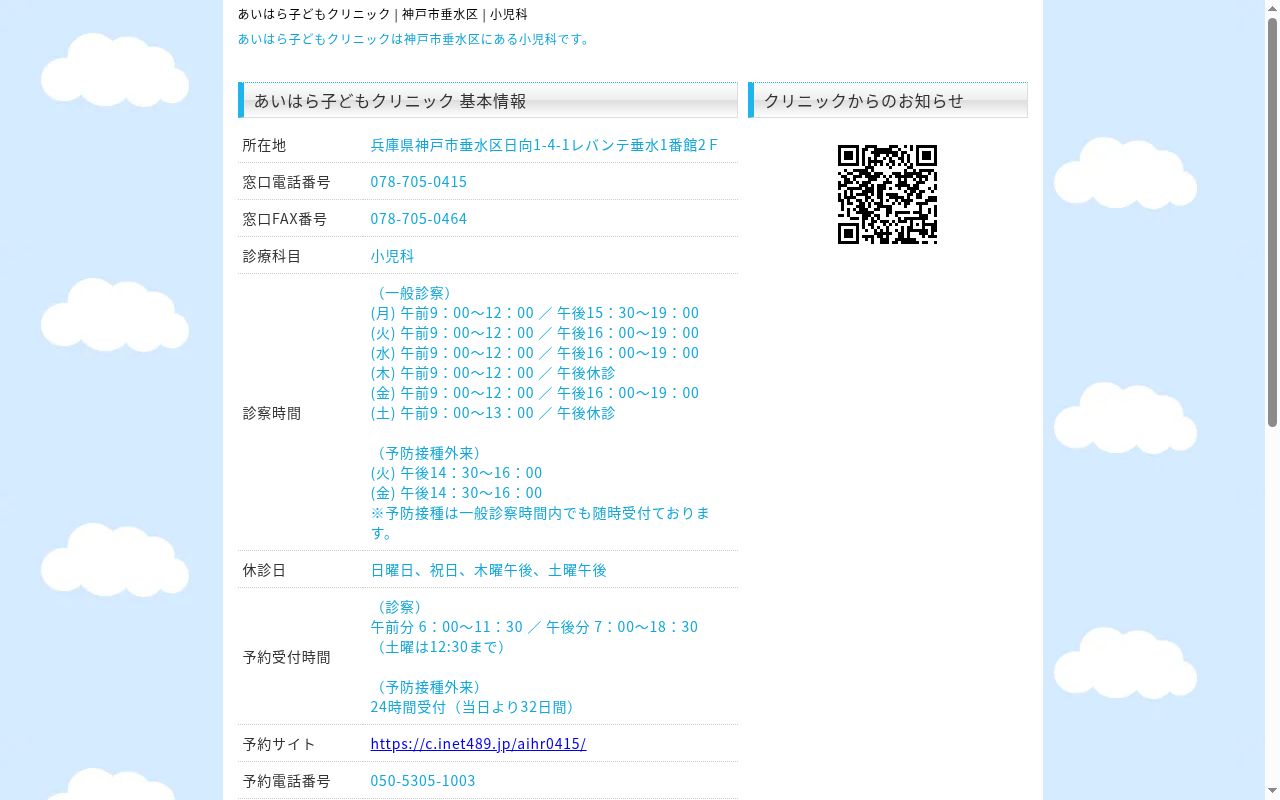1280x800 pixels.
Task: Click the department value '小児科' in the table
Action: [392, 256]
